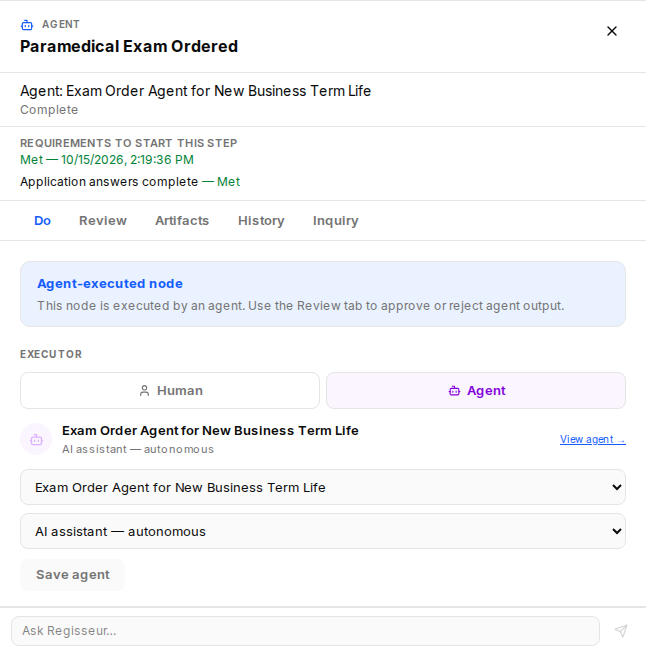Click the EXECUTOR section label
Screen dimensions: 646x651
pyautogui.click(x=51, y=354)
